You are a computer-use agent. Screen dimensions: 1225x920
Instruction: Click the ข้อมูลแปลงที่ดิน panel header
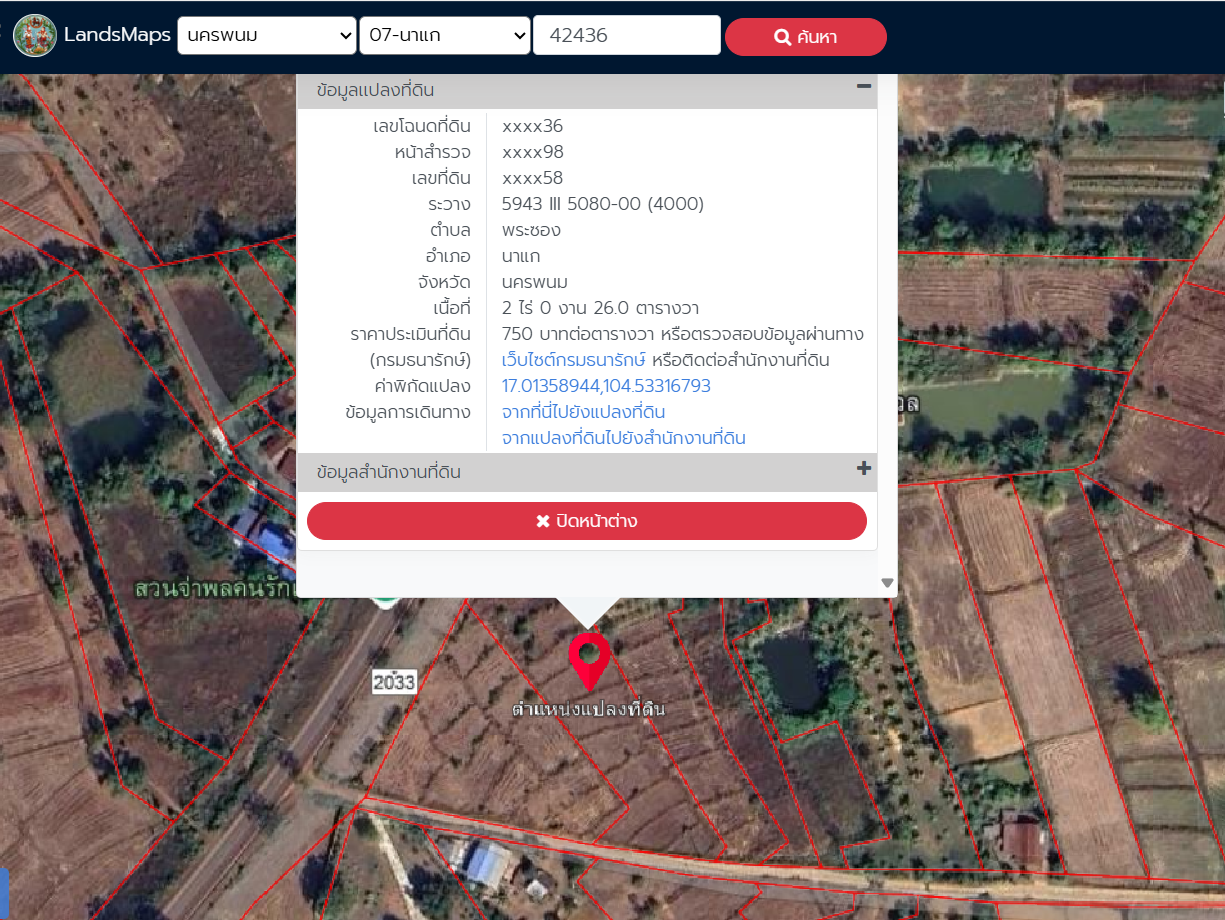[x=587, y=90]
